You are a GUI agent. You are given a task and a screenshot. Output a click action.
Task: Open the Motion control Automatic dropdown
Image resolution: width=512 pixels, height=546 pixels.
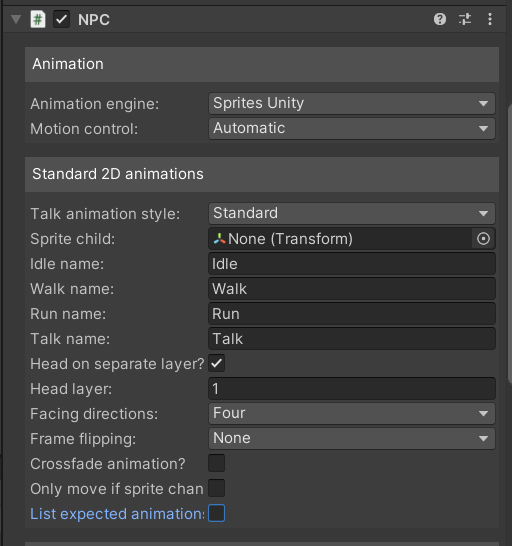[352, 128]
